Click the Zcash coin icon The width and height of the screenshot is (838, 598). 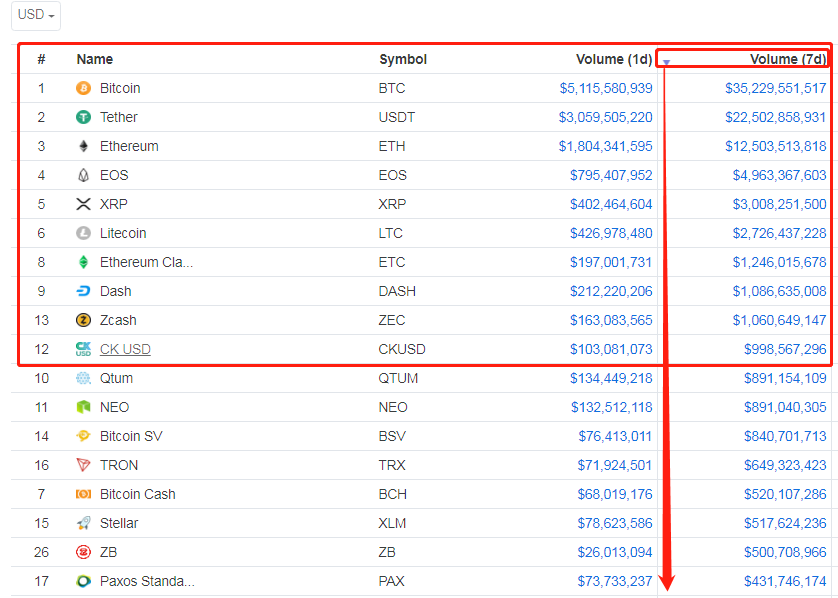[x=83, y=320]
